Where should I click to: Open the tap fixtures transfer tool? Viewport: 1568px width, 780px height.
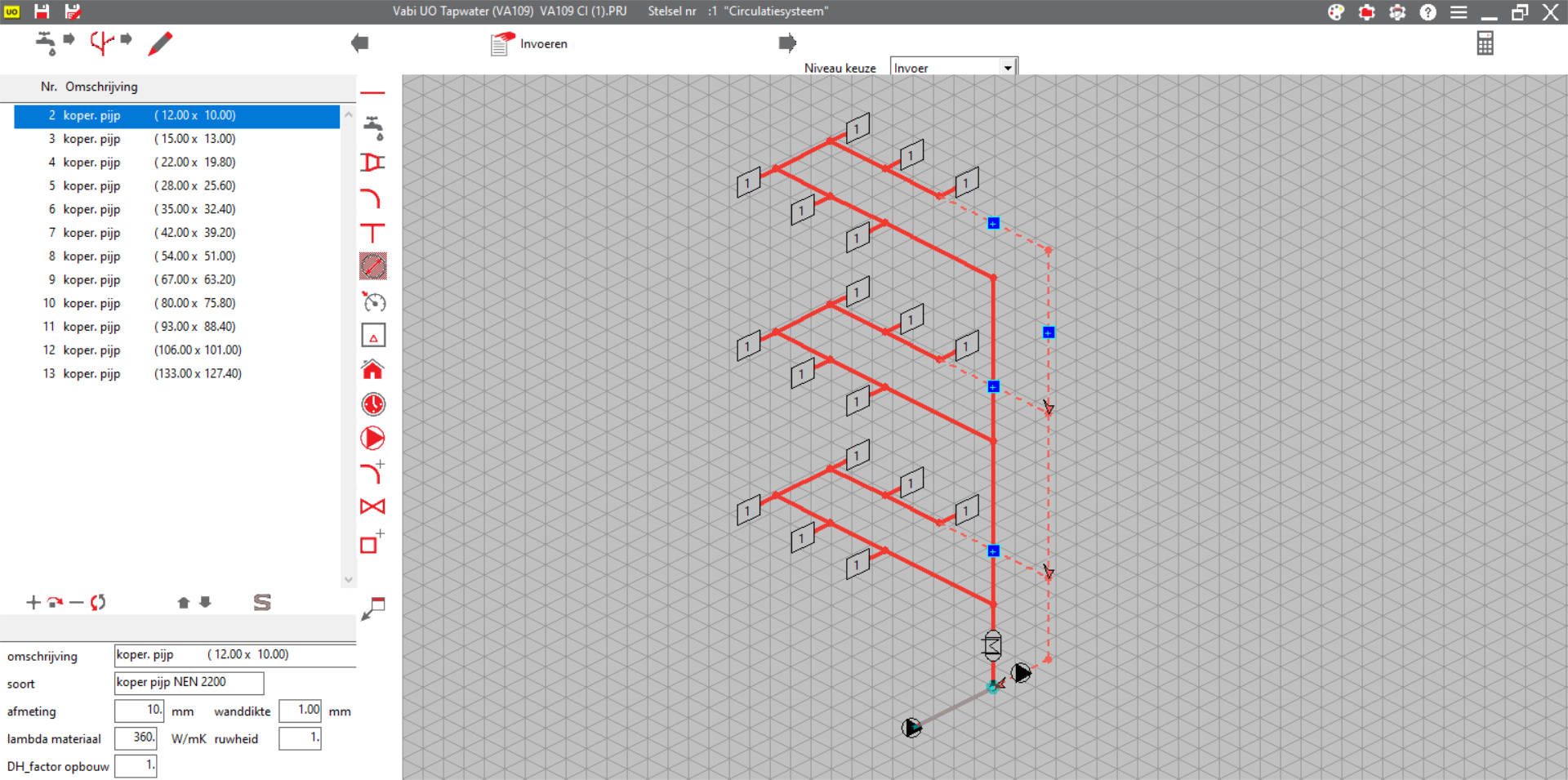[55, 42]
